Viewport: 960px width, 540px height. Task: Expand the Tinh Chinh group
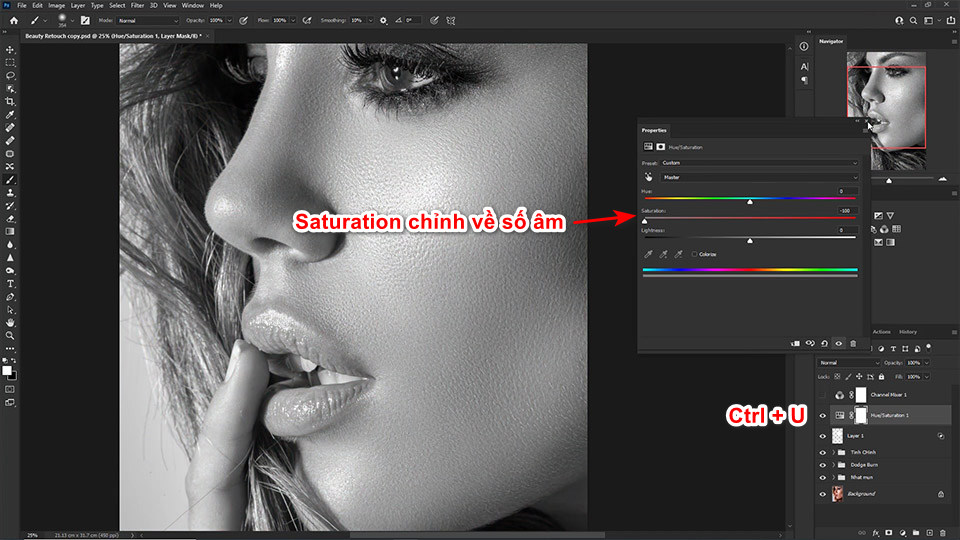(x=833, y=452)
